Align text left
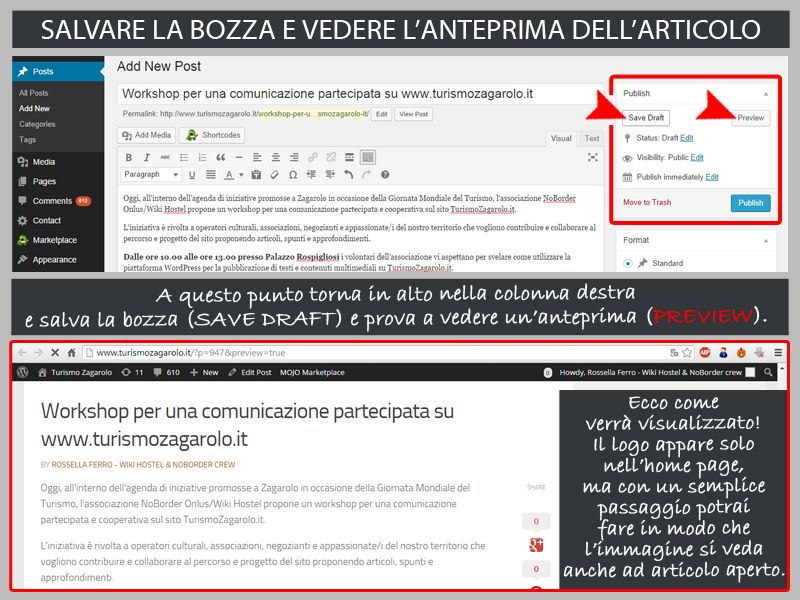 [x=258, y=158]
